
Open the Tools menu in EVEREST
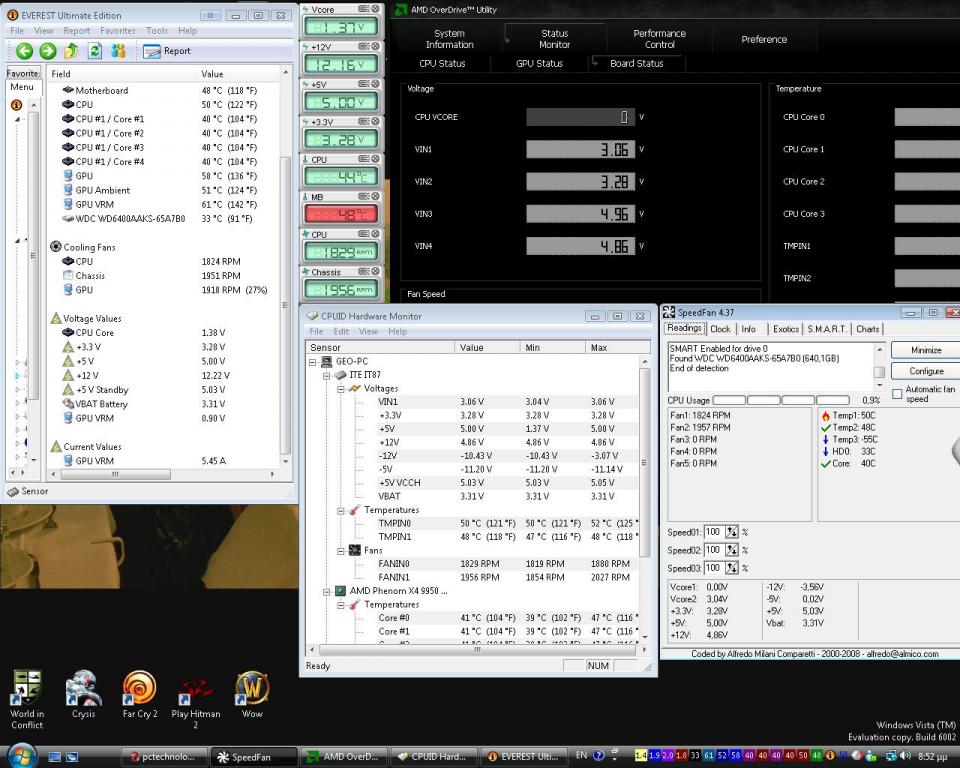coord(157,31)
